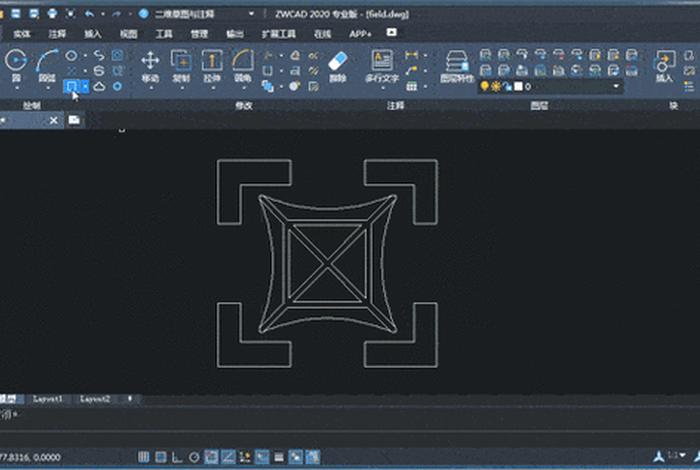
Task: Open the 注释 ribbon tab
Action: (x=57, y=33)
